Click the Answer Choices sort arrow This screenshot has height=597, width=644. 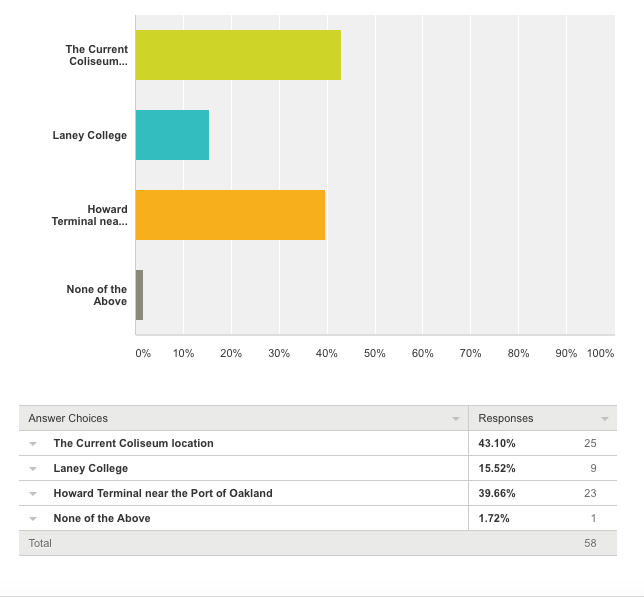(x=456, y=419)
